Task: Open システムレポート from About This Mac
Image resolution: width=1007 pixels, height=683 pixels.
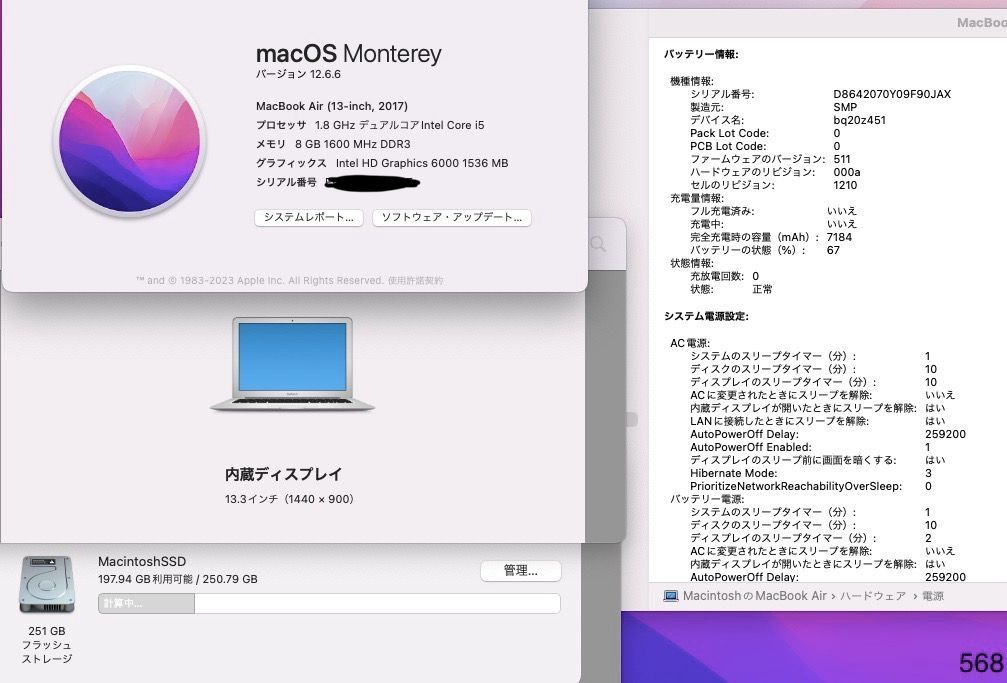Action: point(308,218)
